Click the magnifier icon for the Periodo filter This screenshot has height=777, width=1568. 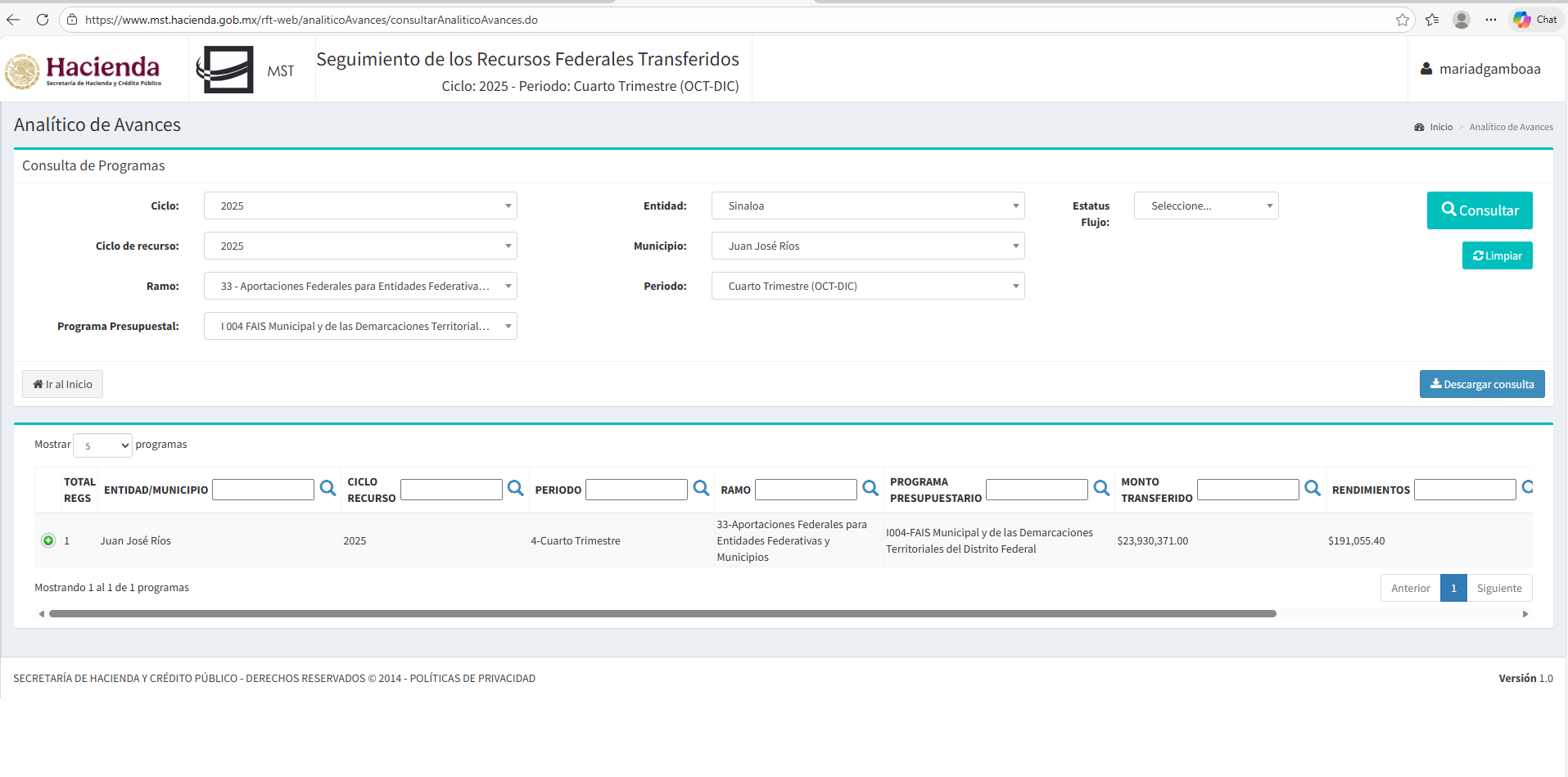click(x=701, y=489)
